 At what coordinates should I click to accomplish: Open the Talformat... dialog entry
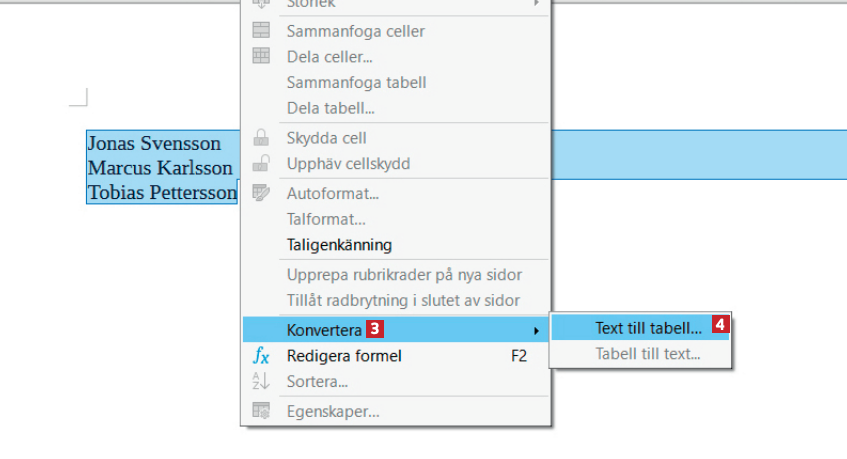326,219
